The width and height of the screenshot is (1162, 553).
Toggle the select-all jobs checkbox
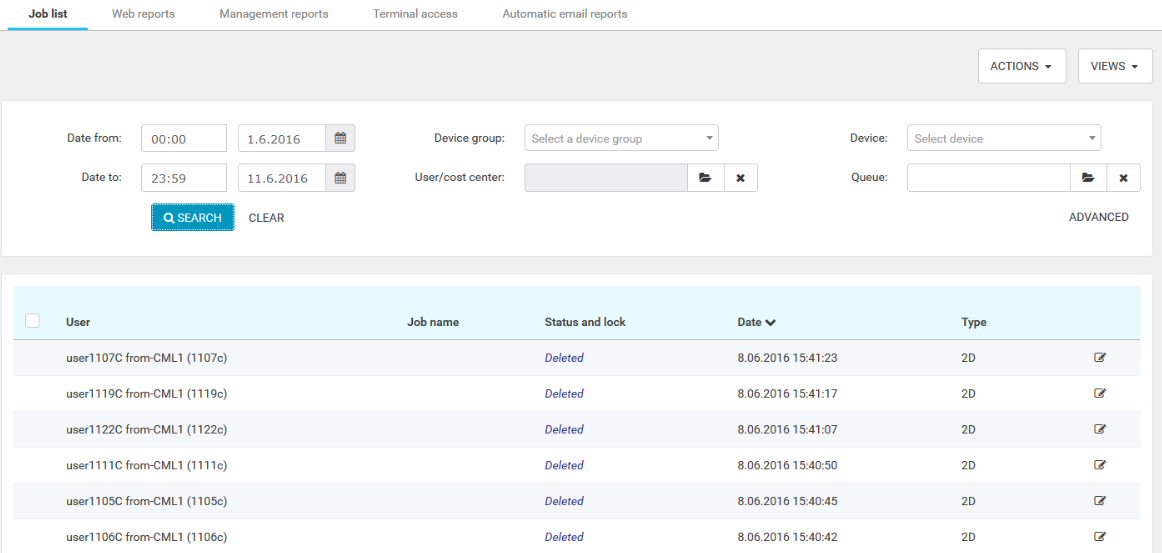click(32, 321)
